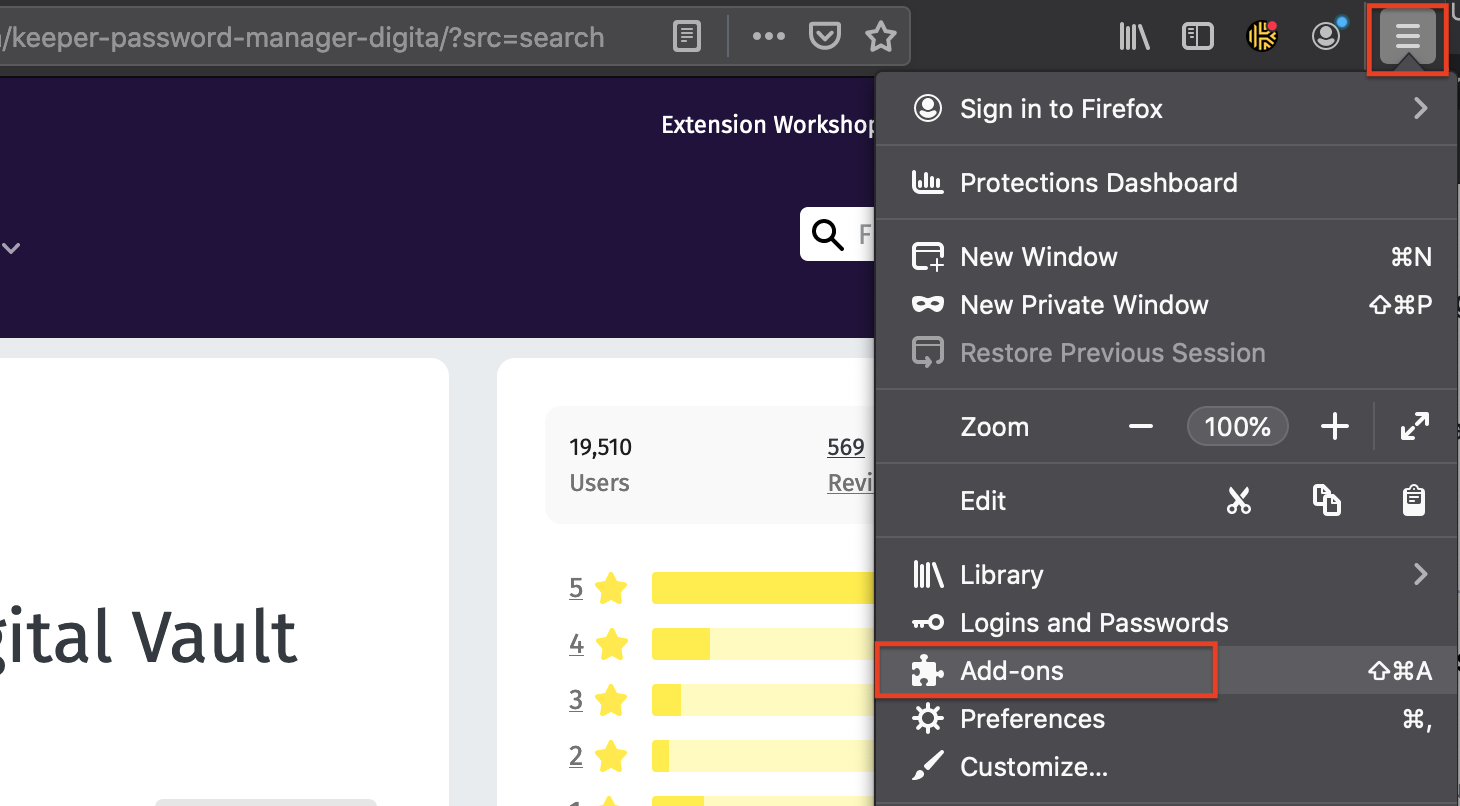The height and width of the screenshot is (806, 1460).
Task: Toggle reader view icon in address bar
Action: [x=687, y=37]
